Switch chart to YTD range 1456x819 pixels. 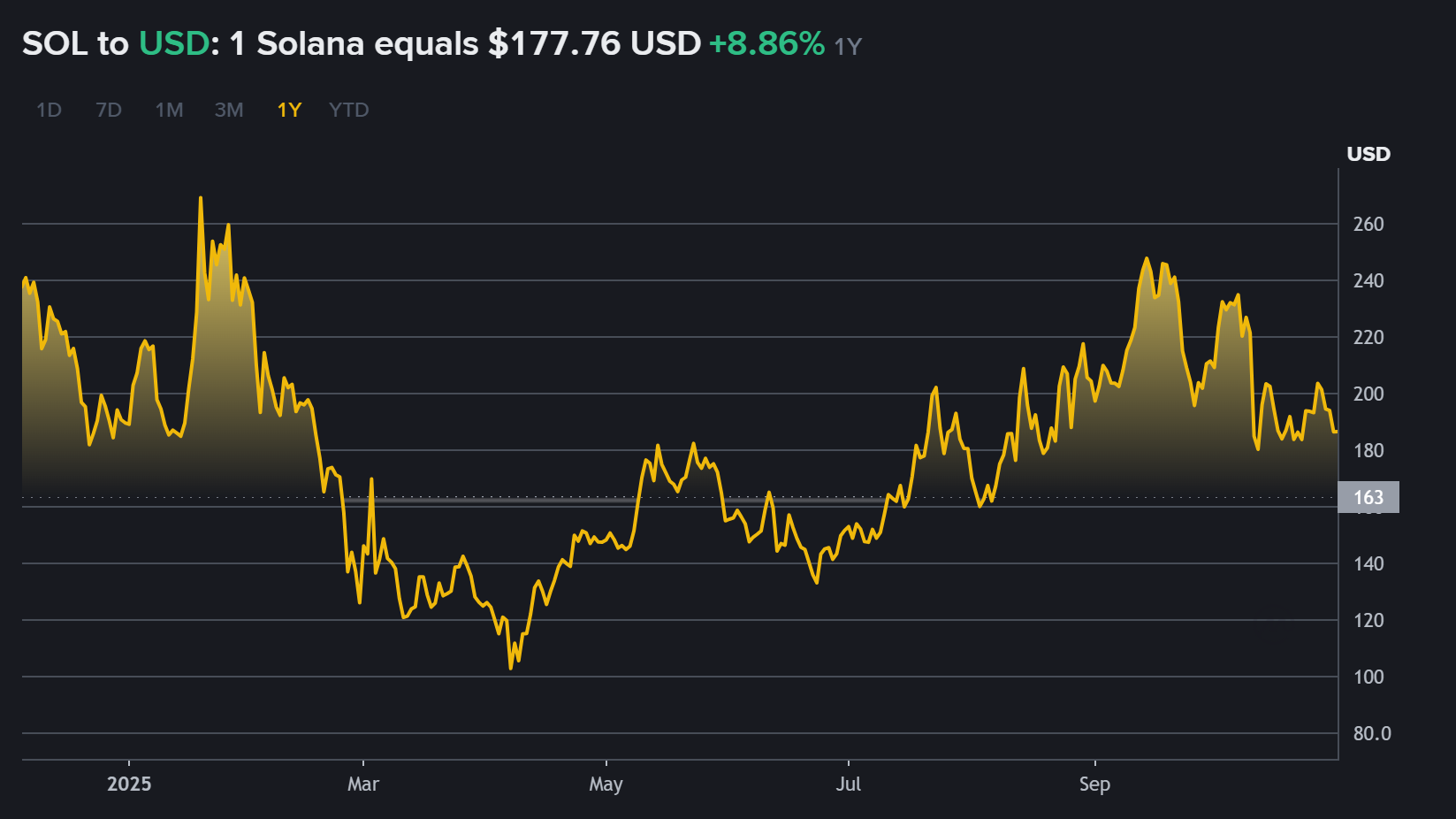click(348, 110)
